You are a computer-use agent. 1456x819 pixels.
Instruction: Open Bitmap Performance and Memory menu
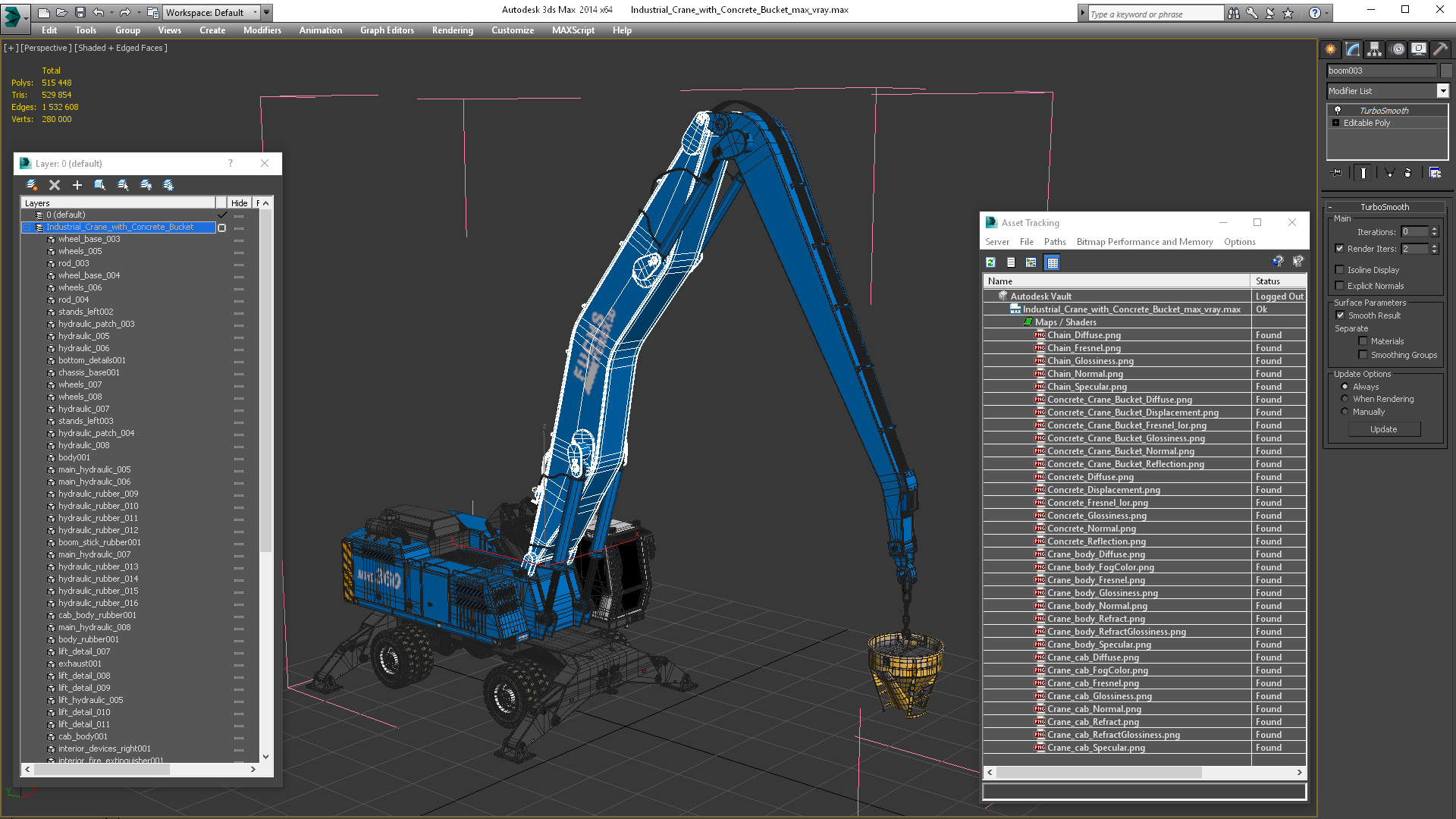coord(1144,242)
